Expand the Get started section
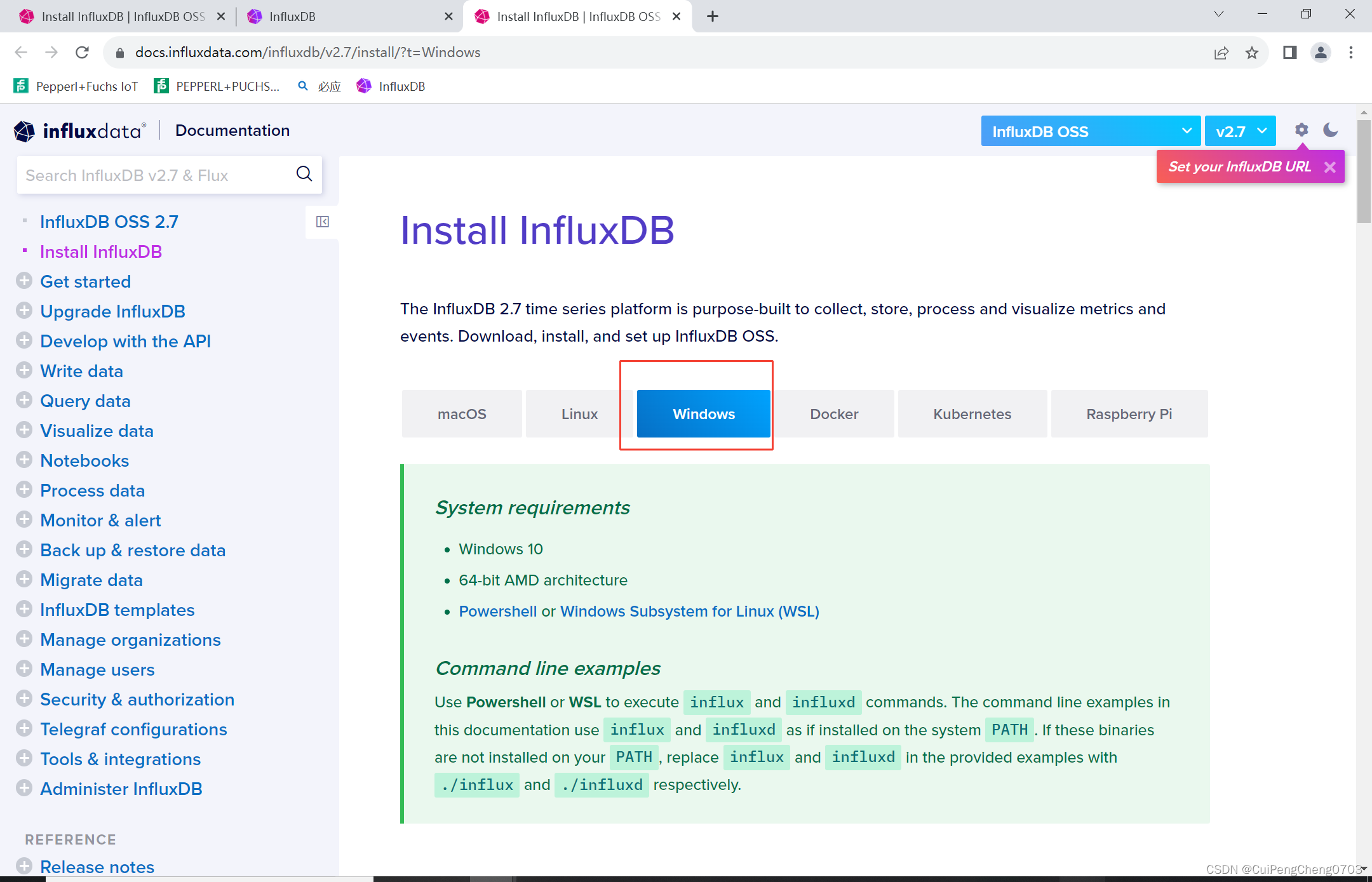1372x882 pixels. 24,281
